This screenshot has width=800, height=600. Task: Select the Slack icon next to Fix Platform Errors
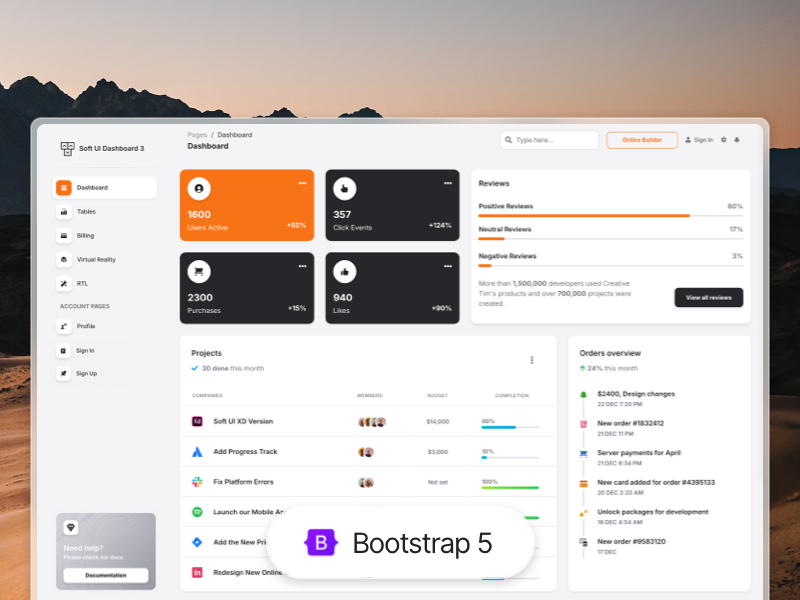(196, 482)
